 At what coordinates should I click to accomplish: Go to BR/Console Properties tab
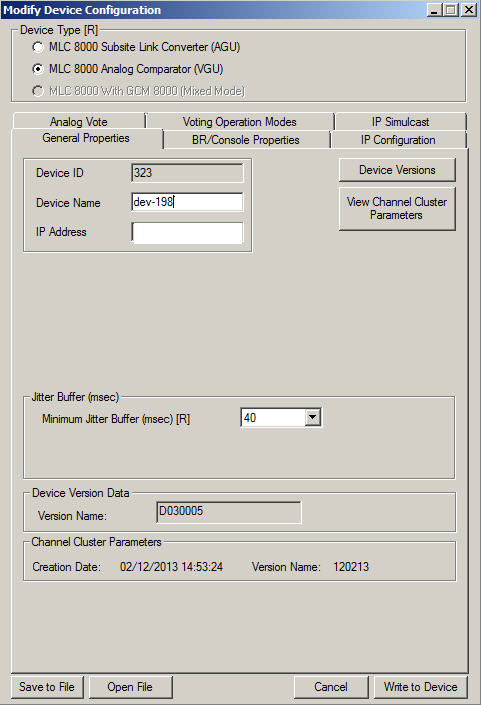coord(246,140)
